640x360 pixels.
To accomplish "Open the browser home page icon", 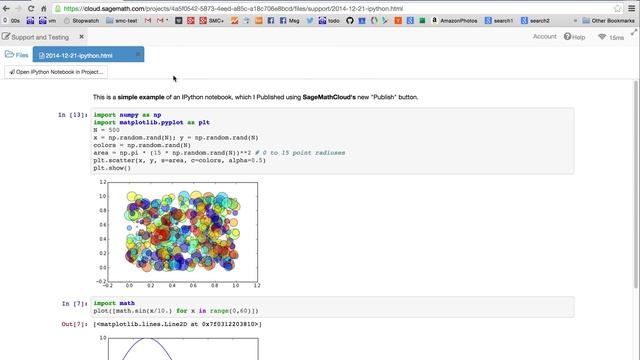I will click(44, 8).
